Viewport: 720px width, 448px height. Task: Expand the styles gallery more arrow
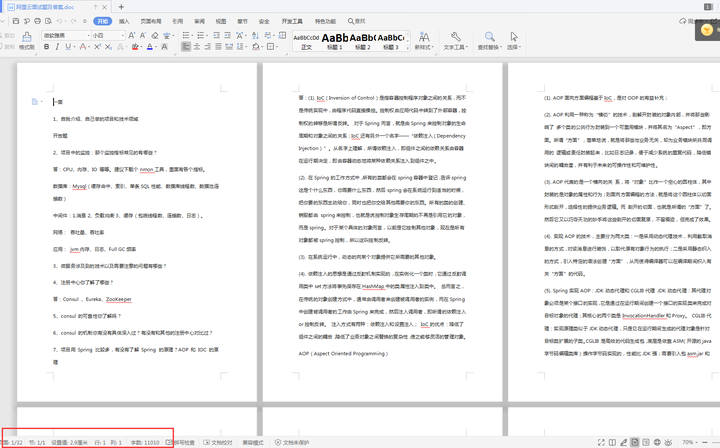[407, 47]
